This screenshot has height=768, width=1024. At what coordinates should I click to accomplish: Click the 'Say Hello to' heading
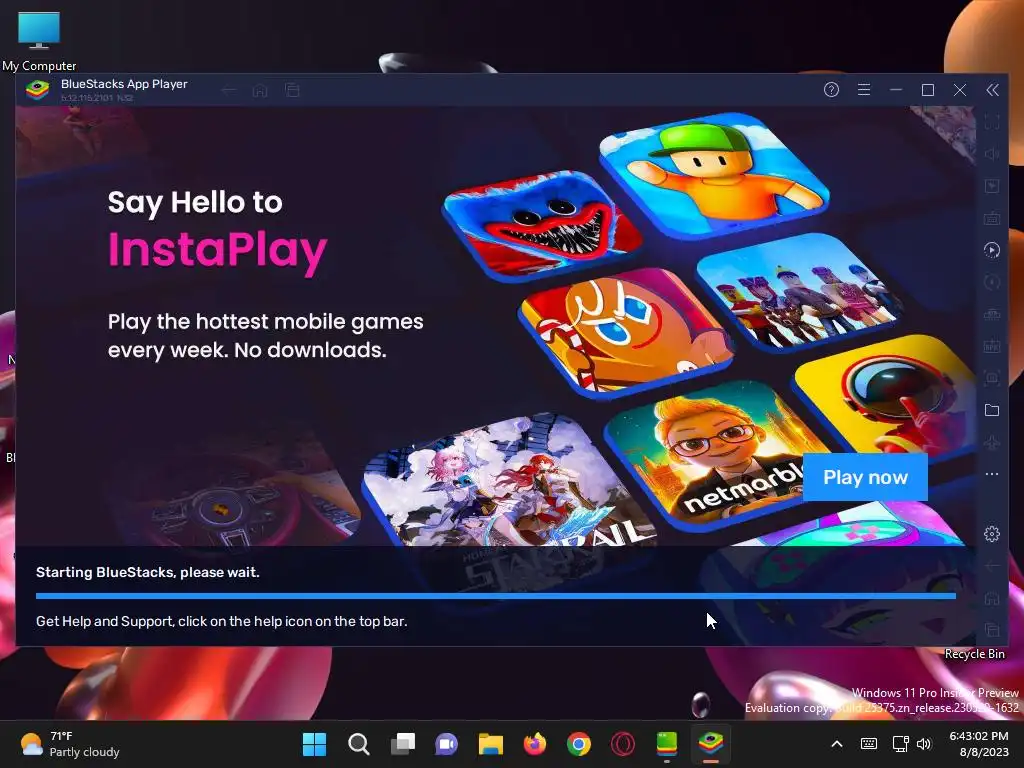195,202
